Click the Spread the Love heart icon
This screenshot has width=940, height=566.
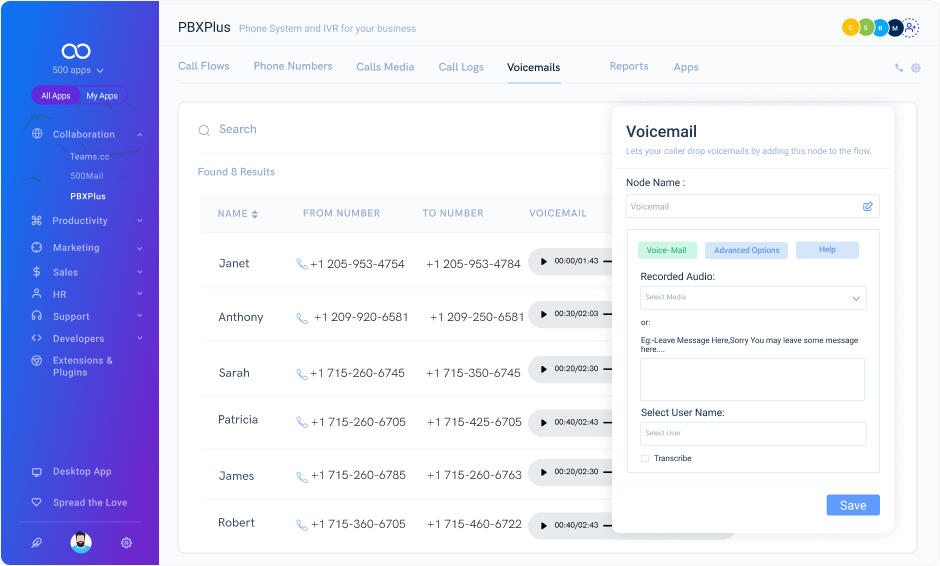point(37,503)
